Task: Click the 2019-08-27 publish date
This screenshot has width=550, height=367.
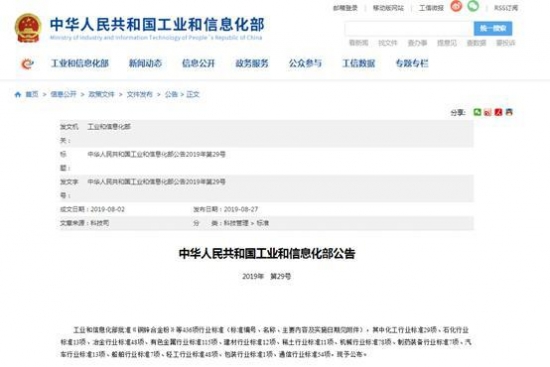Action: tap(241, 209)
